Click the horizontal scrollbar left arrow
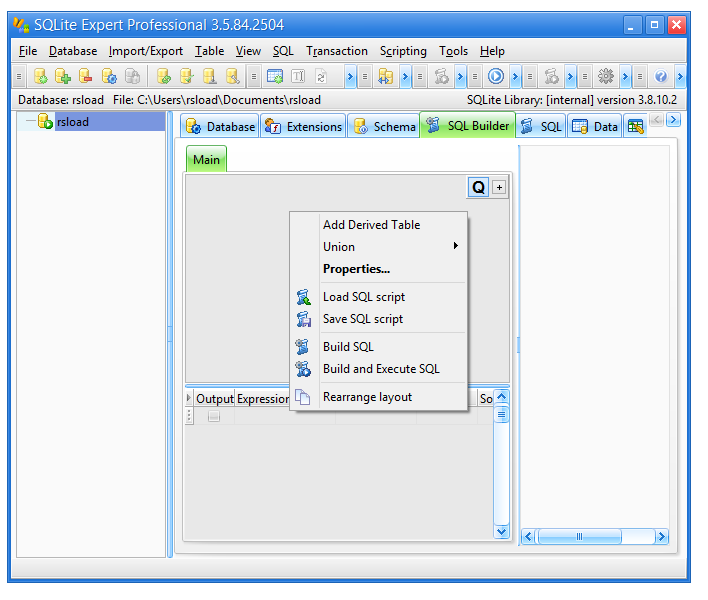Viewport: 708px width, 600px height. (x=528, y=536)
